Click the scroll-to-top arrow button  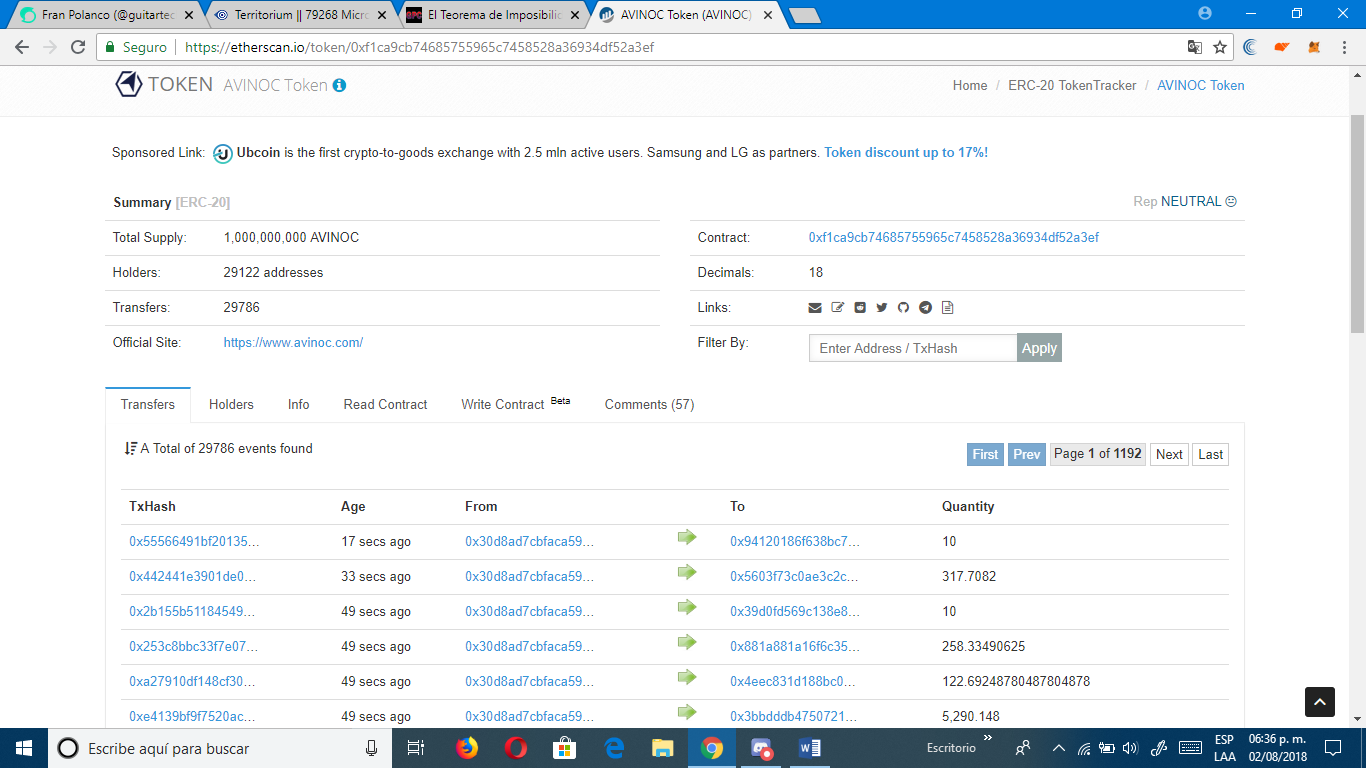(1320, 702)
